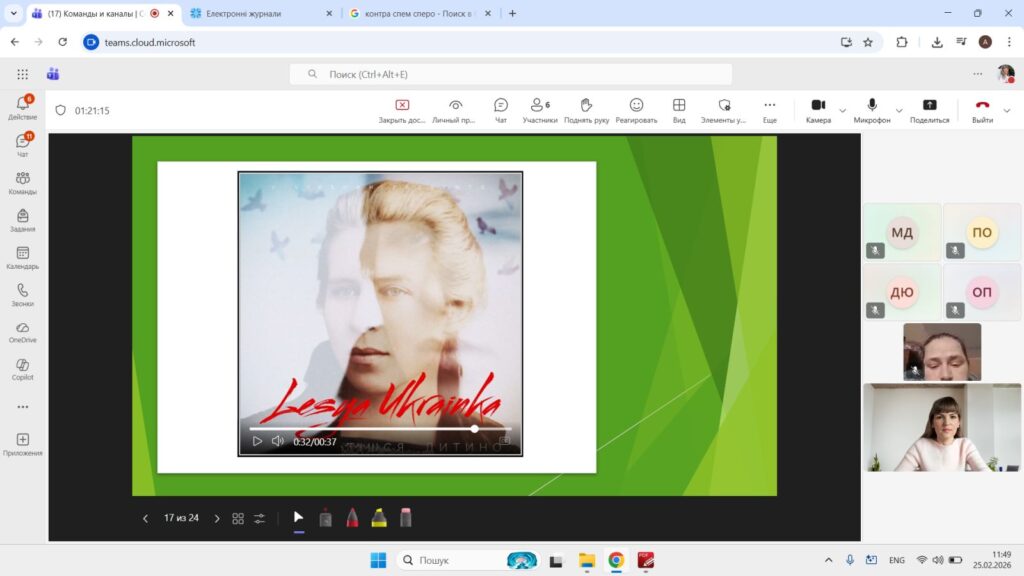Open leave meeting options arrow
The image size is (1024, 576).
(1007, 110)
